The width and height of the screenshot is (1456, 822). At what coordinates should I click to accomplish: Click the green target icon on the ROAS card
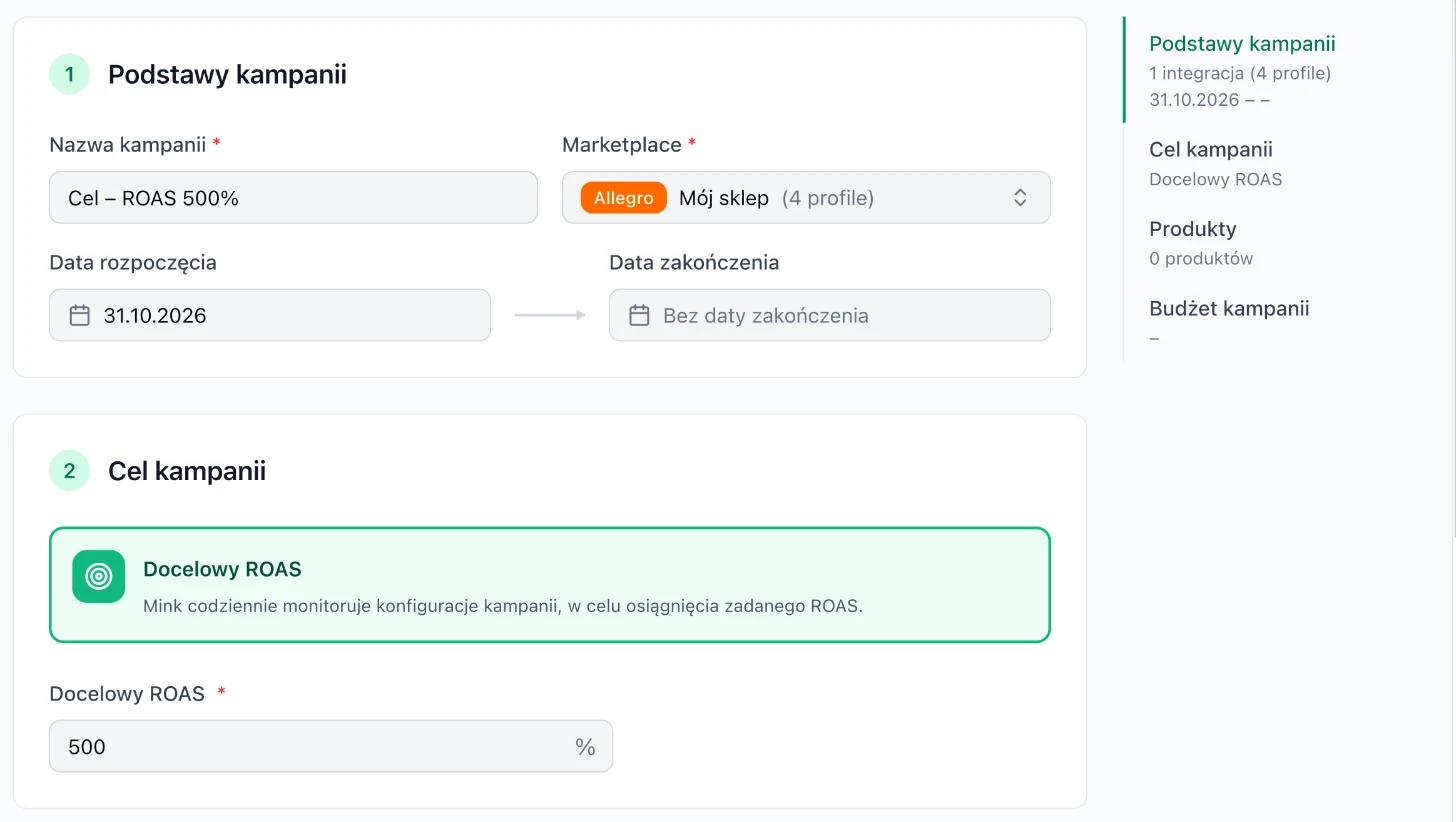[99, 577]
